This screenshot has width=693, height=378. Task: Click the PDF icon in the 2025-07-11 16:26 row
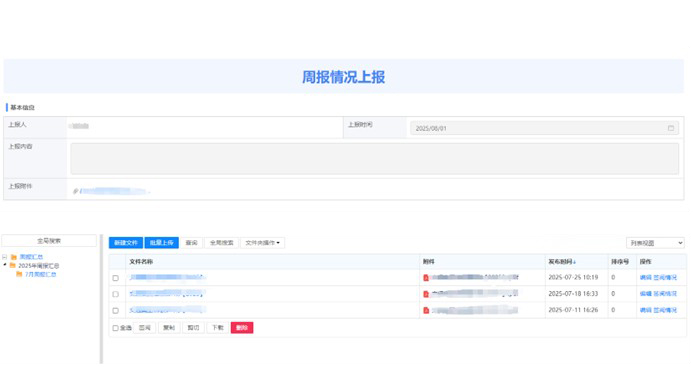426,310
